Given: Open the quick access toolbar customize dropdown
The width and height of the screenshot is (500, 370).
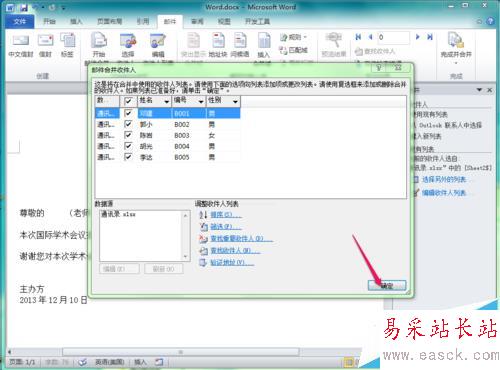Looking at the screenshot, I should pyautogui.click(x=64, y=7).
